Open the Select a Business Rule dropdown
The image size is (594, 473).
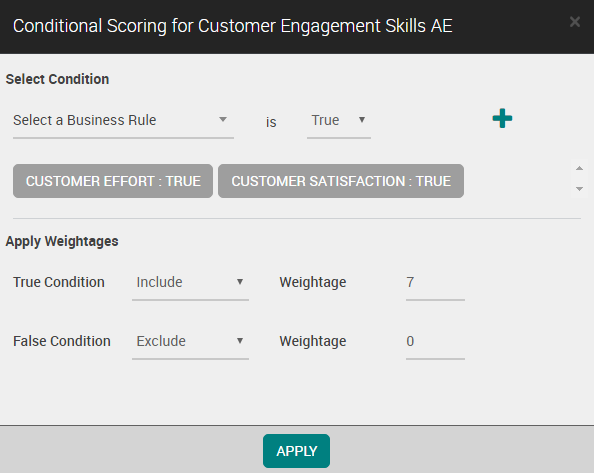pos(123,120)
